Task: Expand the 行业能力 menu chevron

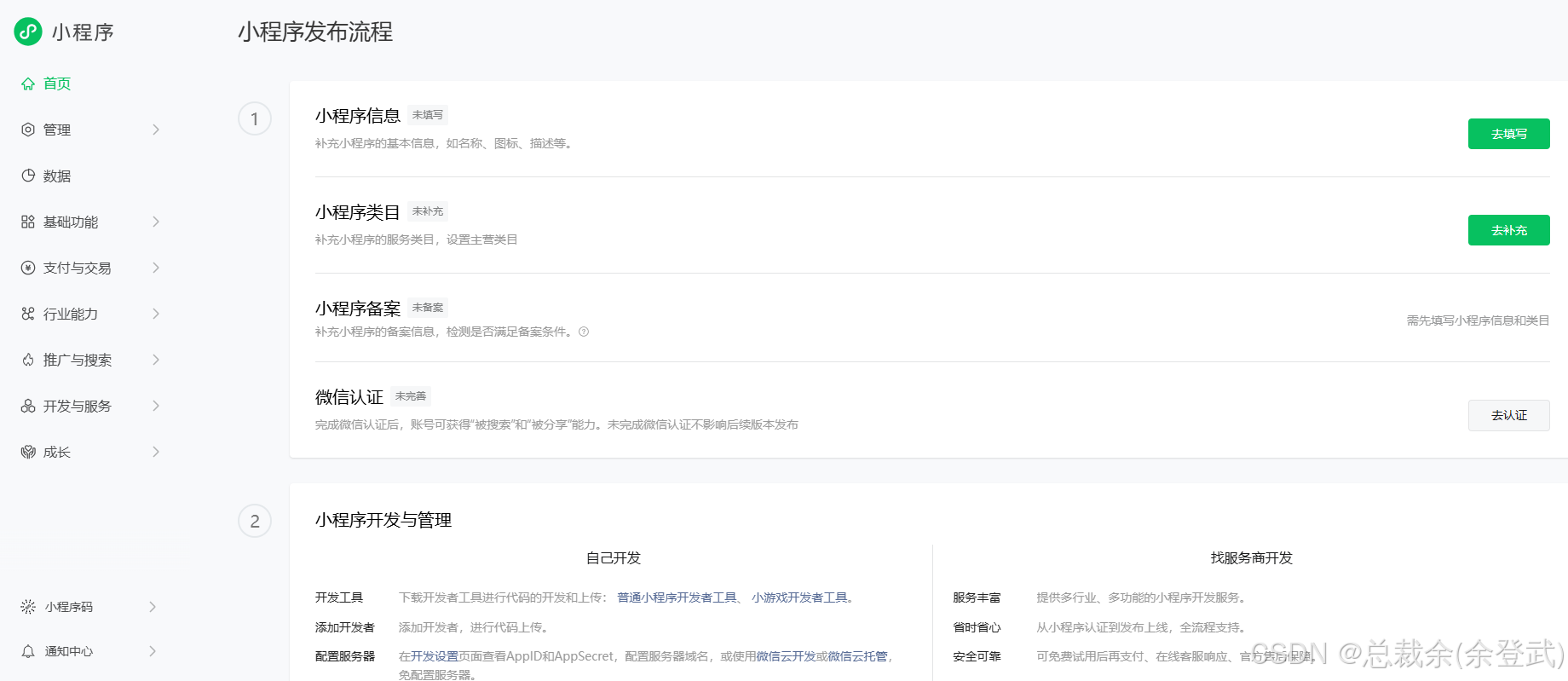Action: [156, 314]
